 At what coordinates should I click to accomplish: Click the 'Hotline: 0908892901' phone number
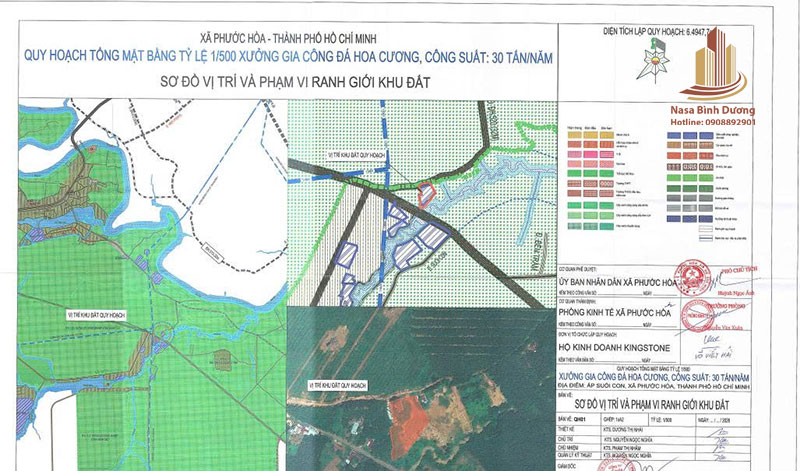point(712,122)
